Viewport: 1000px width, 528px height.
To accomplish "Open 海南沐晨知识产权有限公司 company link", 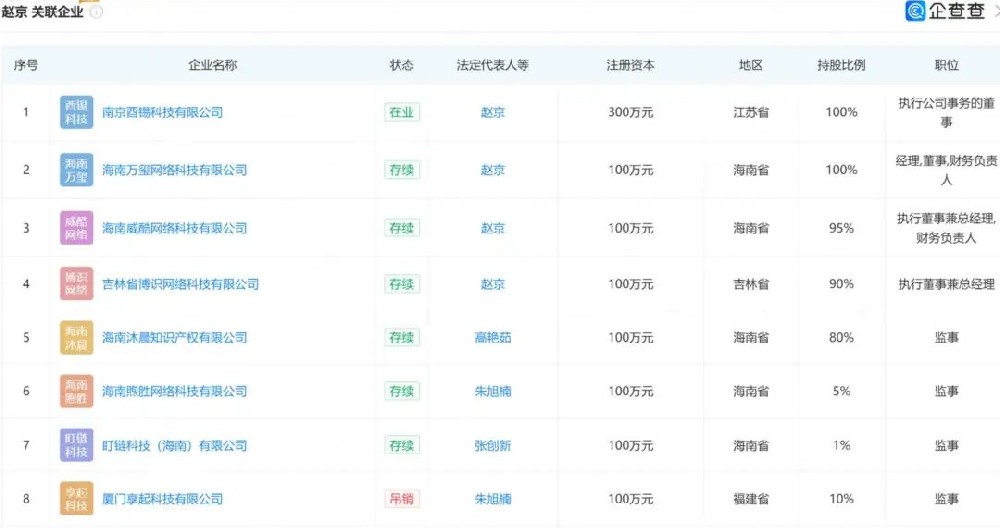I will [x=175, y=337].
